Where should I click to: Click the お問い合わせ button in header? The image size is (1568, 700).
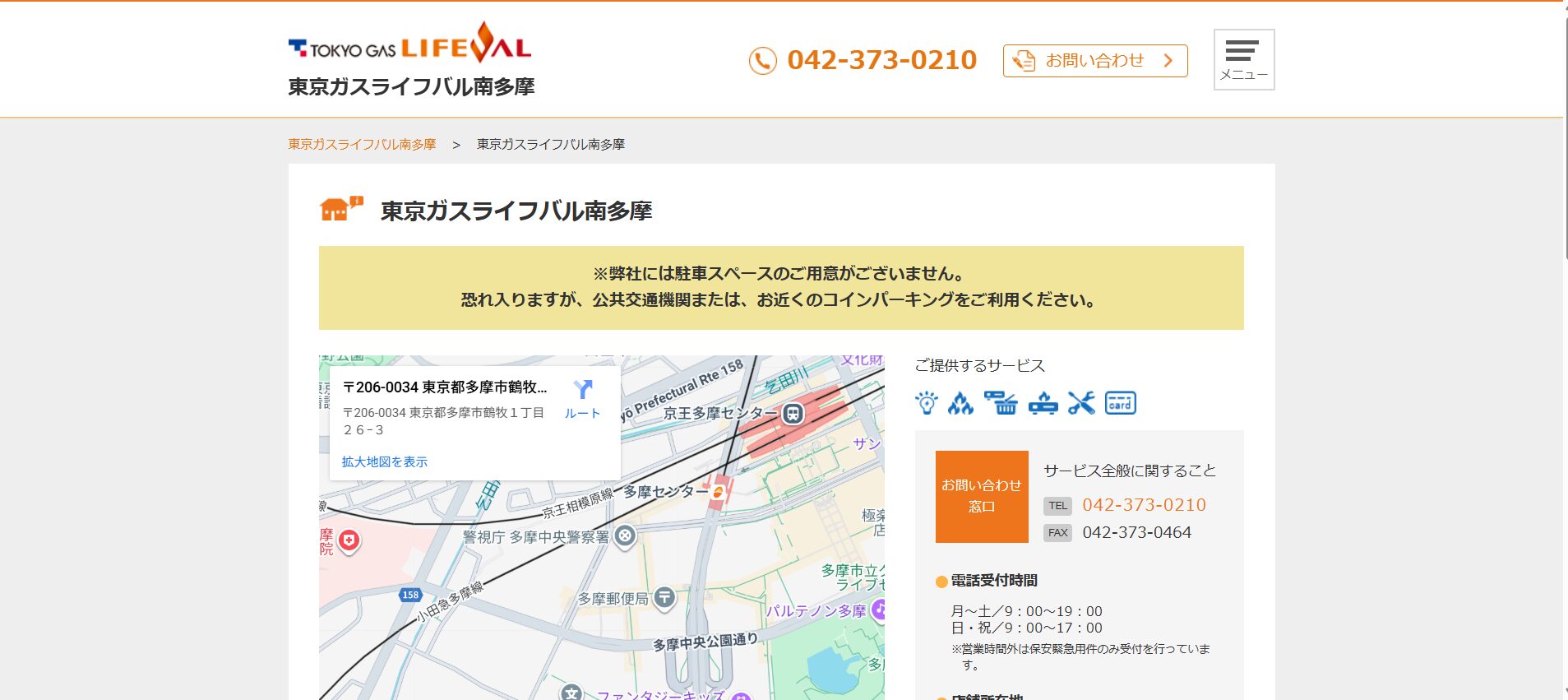coord(1094,61)
